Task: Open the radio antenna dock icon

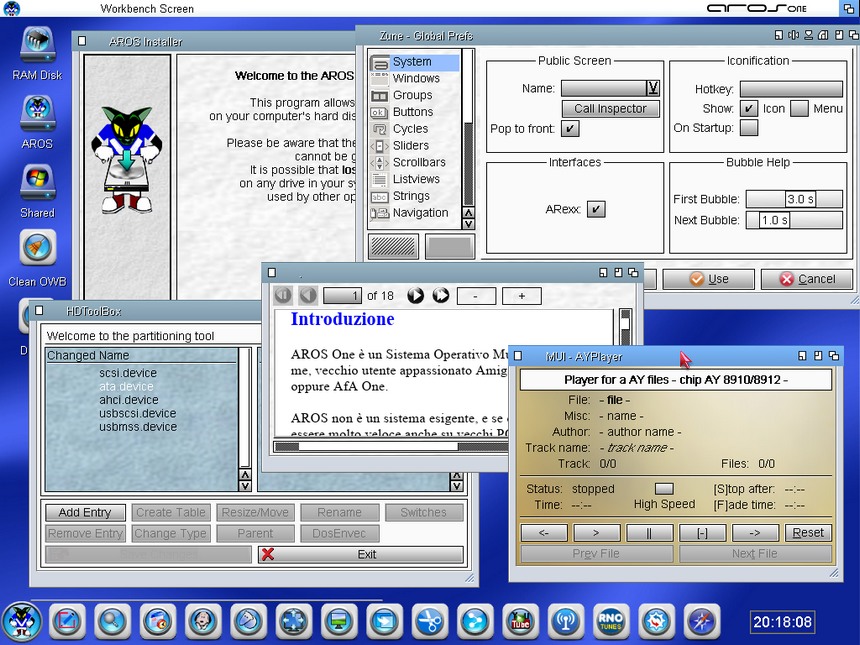Action: click(565, 621)
